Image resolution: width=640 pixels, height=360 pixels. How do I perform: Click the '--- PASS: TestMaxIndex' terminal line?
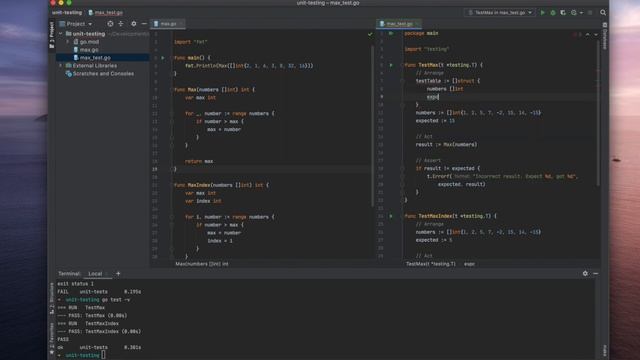tap(99, 331)
